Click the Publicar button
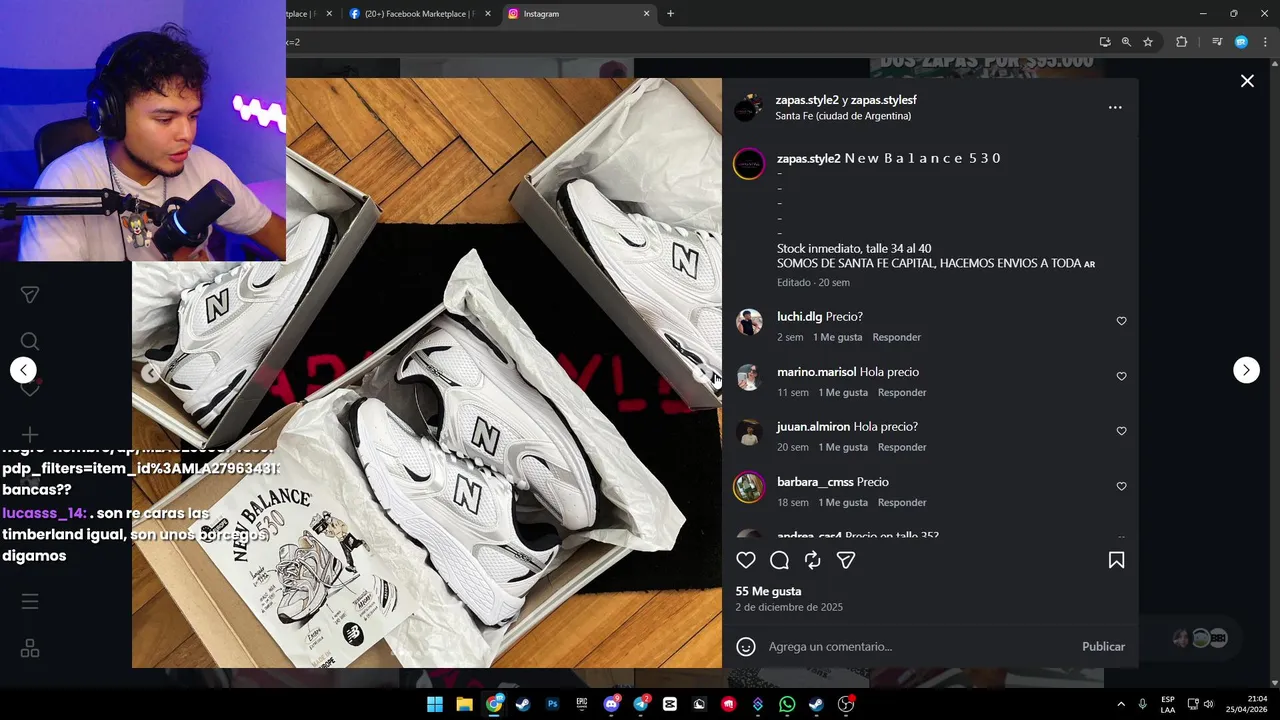Viewport: 1280px width, 720px height. pyautogui.click(x=1103, y=647)
